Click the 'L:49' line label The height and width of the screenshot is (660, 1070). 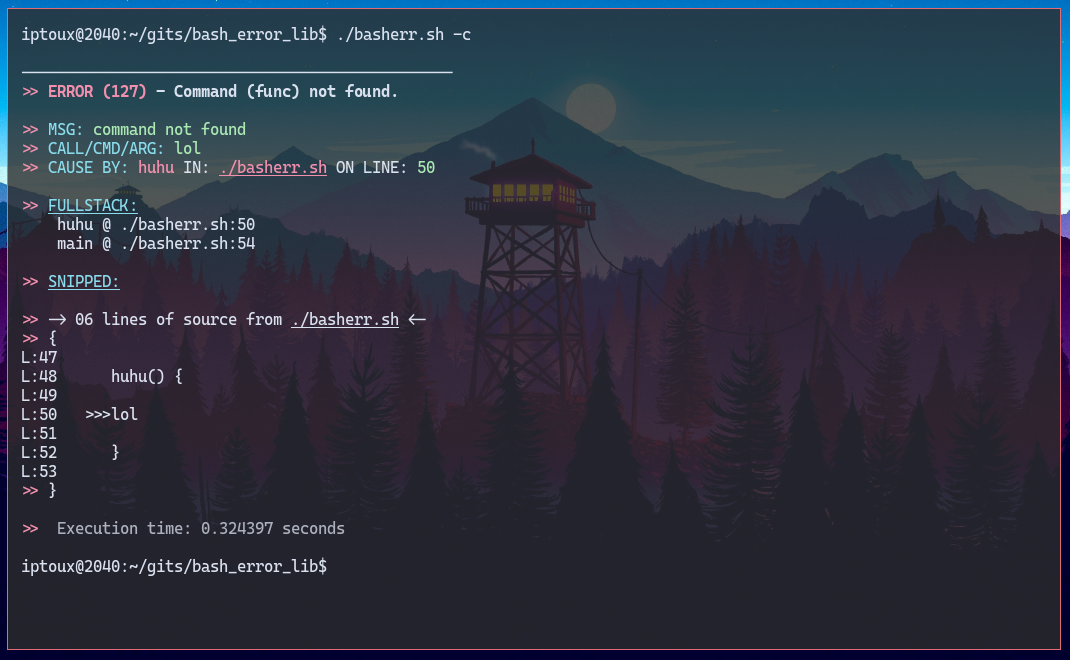tap(39, 396)
